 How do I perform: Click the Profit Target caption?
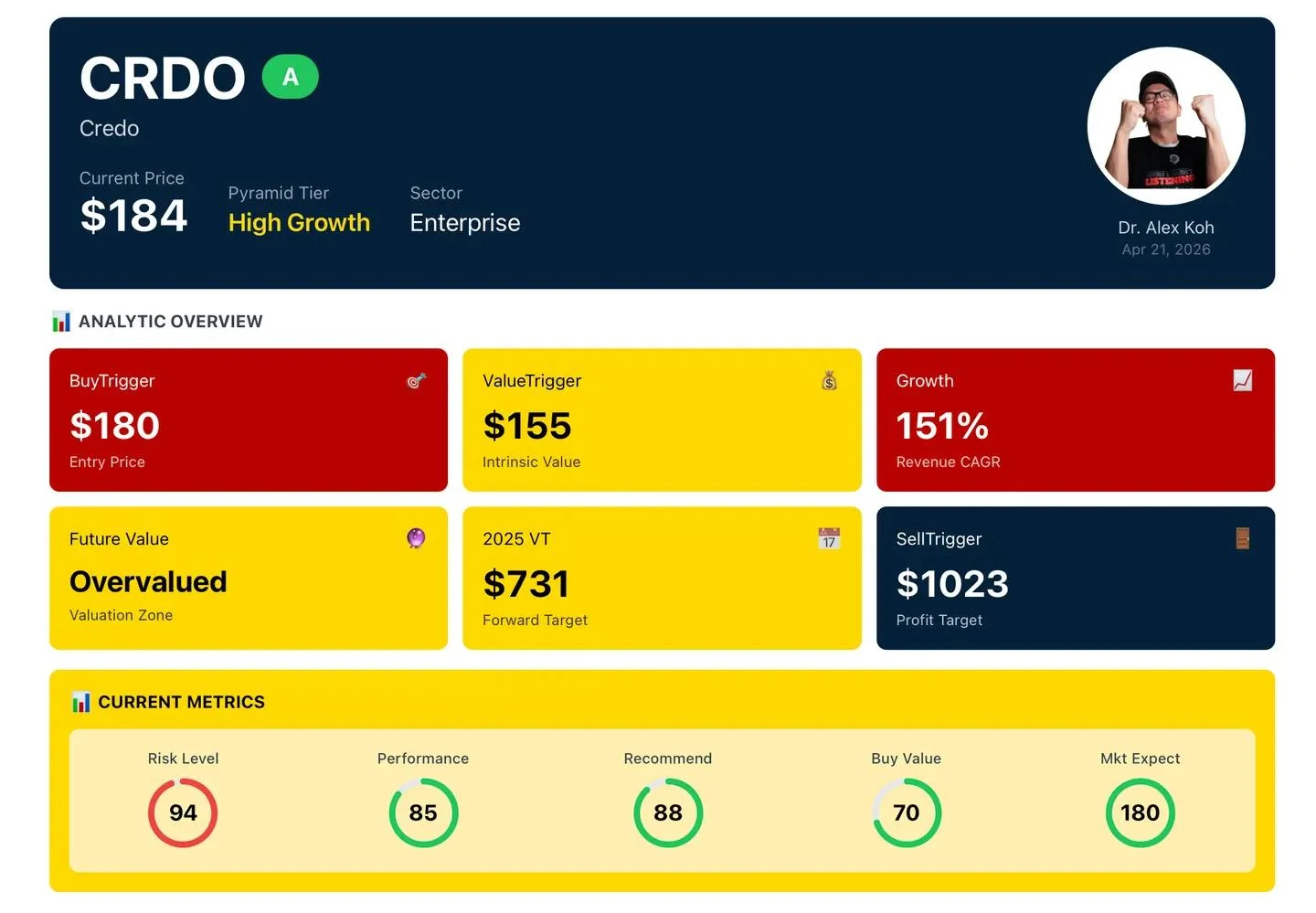[939, 620]
